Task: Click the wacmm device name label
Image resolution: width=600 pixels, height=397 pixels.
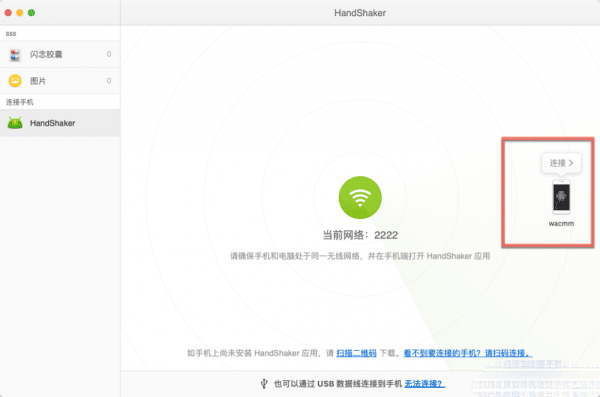Action: [x=561, y=224]
